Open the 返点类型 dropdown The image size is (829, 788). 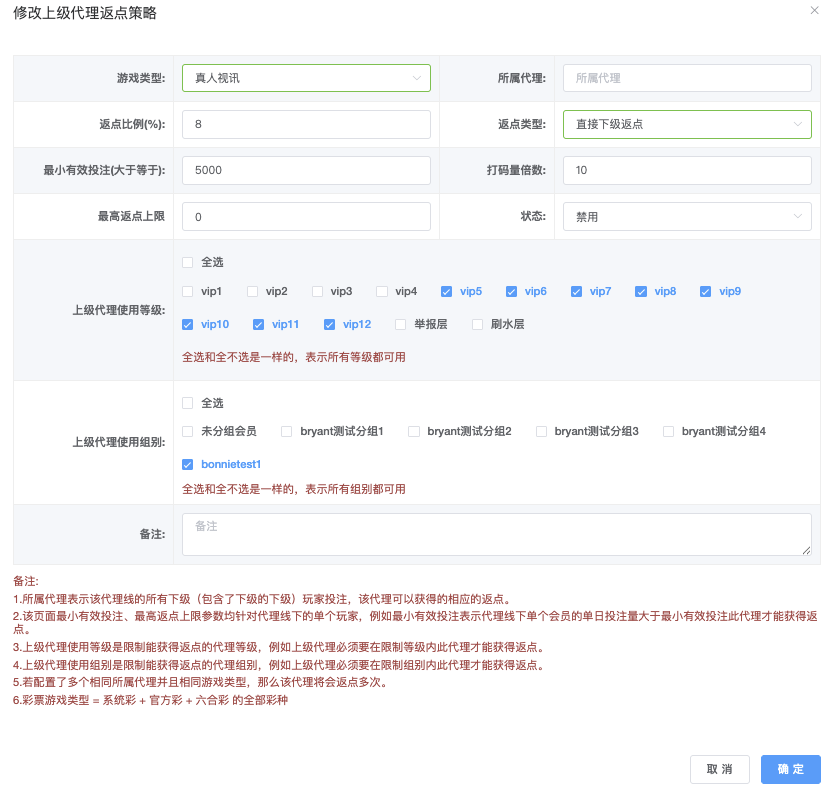[x=686, y=124]
